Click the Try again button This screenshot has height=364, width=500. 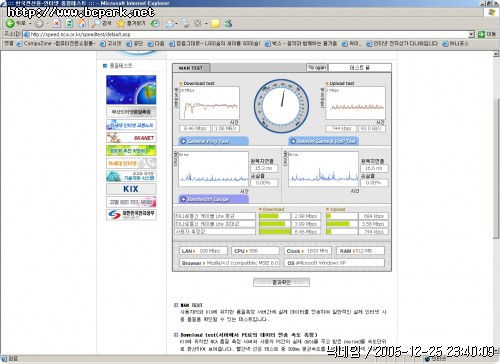pos(317,67)
